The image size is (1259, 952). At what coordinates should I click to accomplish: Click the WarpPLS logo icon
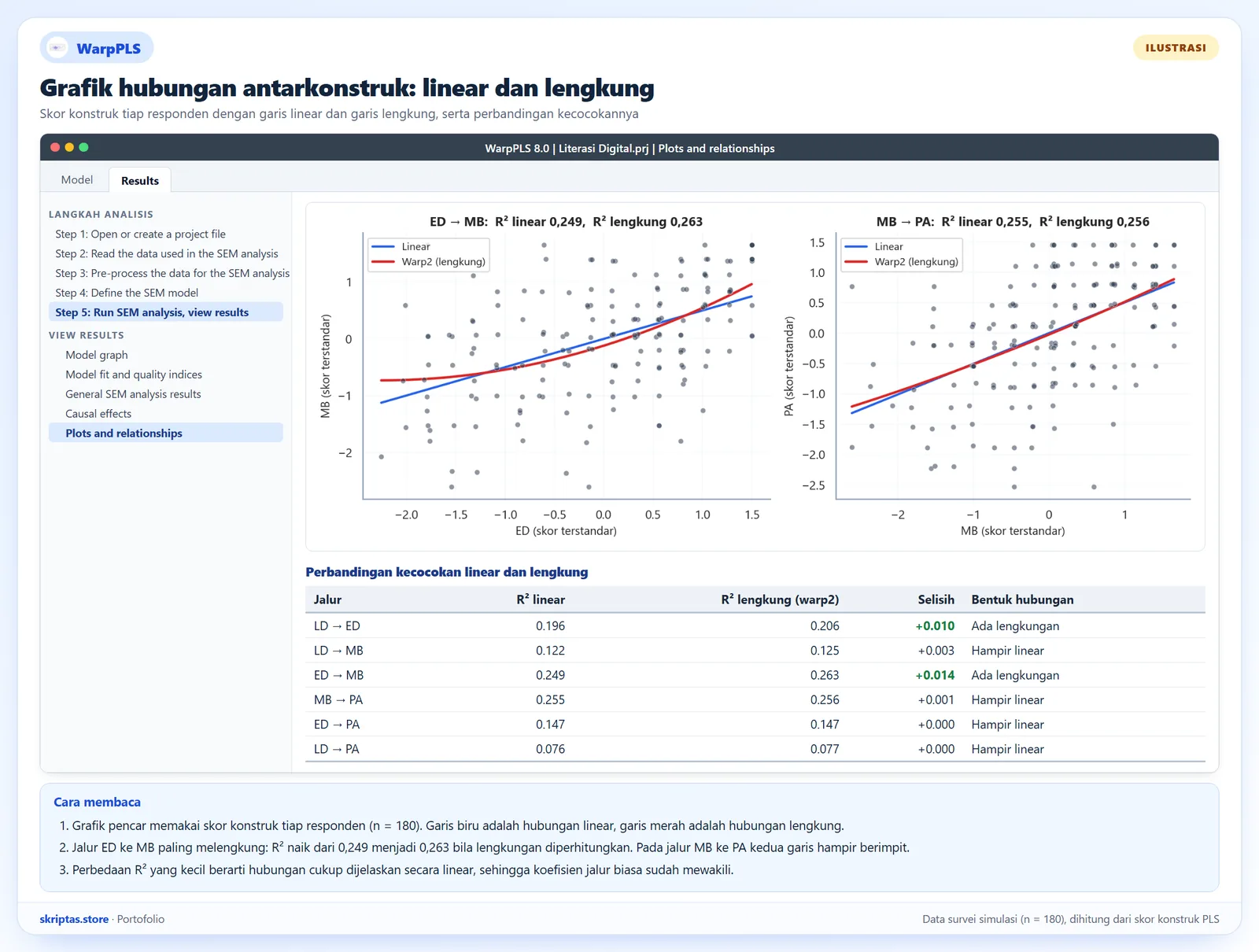point(57,48)
